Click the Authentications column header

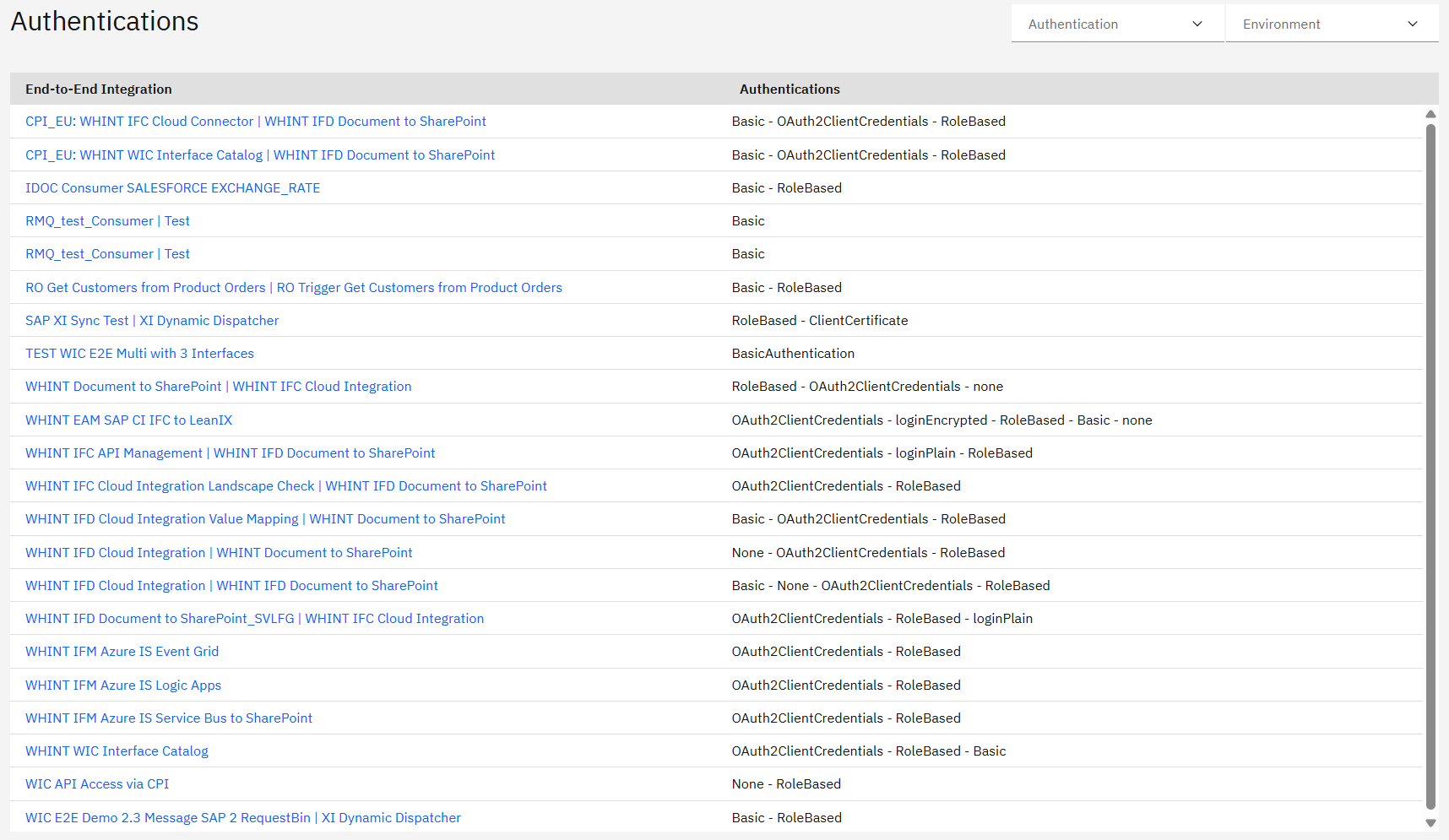(790, 89)
